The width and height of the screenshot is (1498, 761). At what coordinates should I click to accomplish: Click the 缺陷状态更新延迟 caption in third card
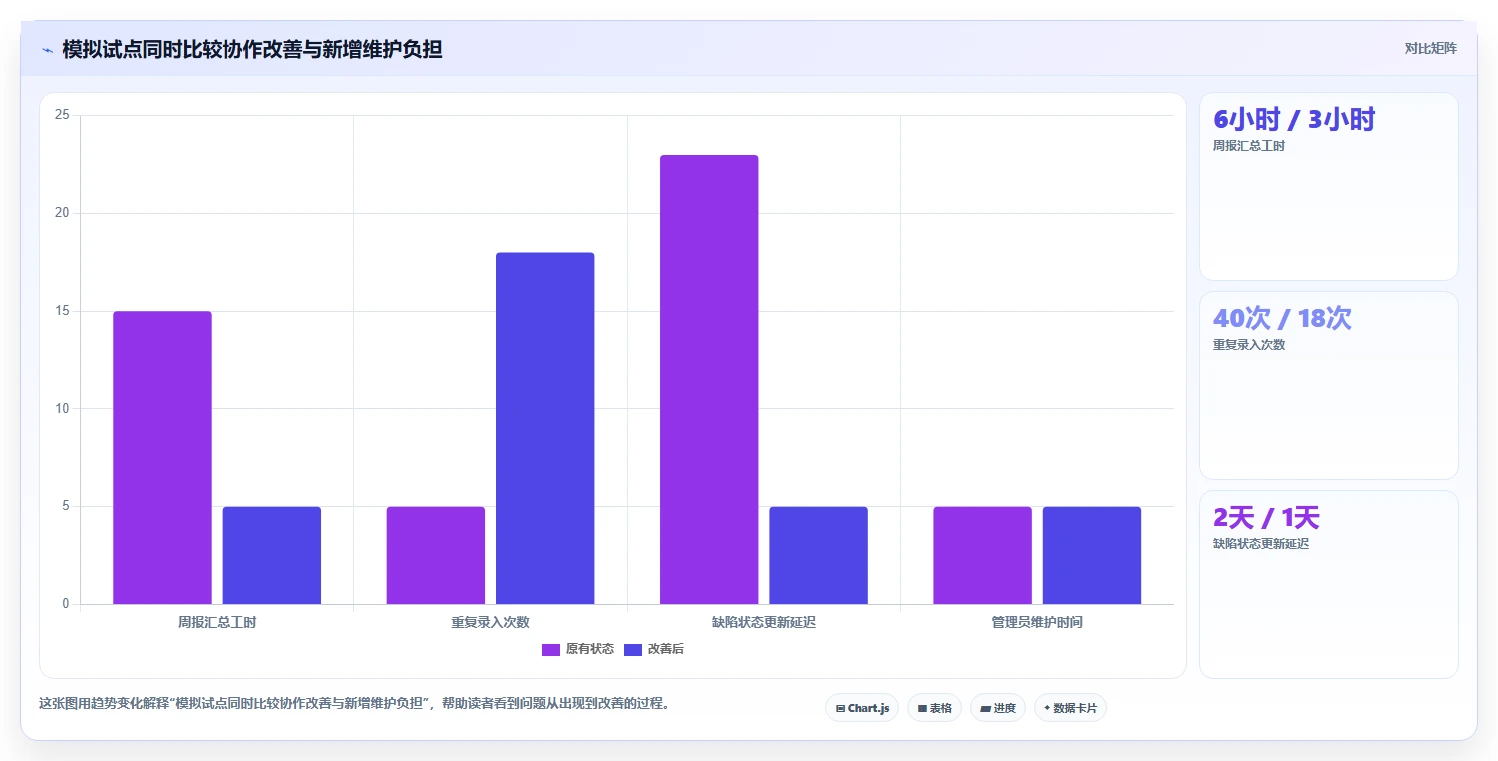[1261, 544]
